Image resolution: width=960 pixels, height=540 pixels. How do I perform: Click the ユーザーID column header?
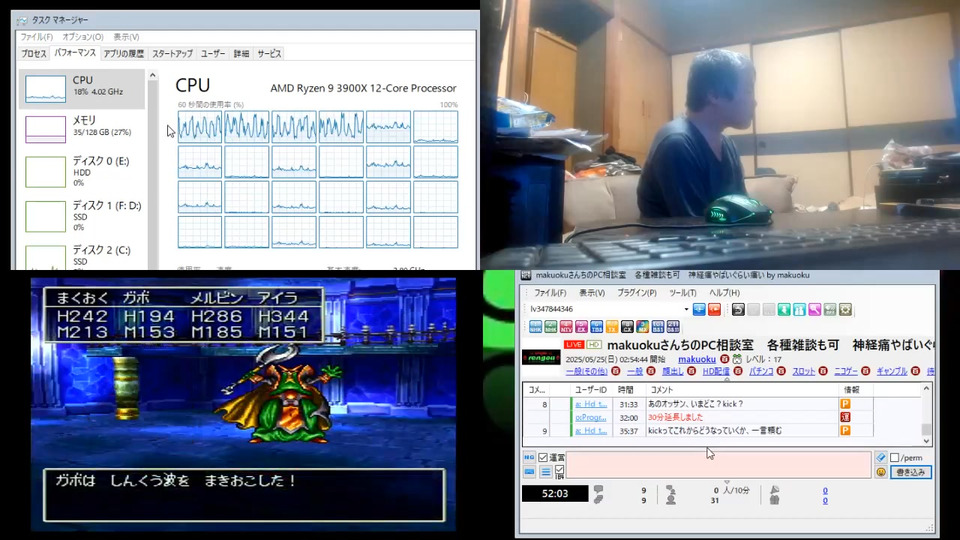pos(590,389)
